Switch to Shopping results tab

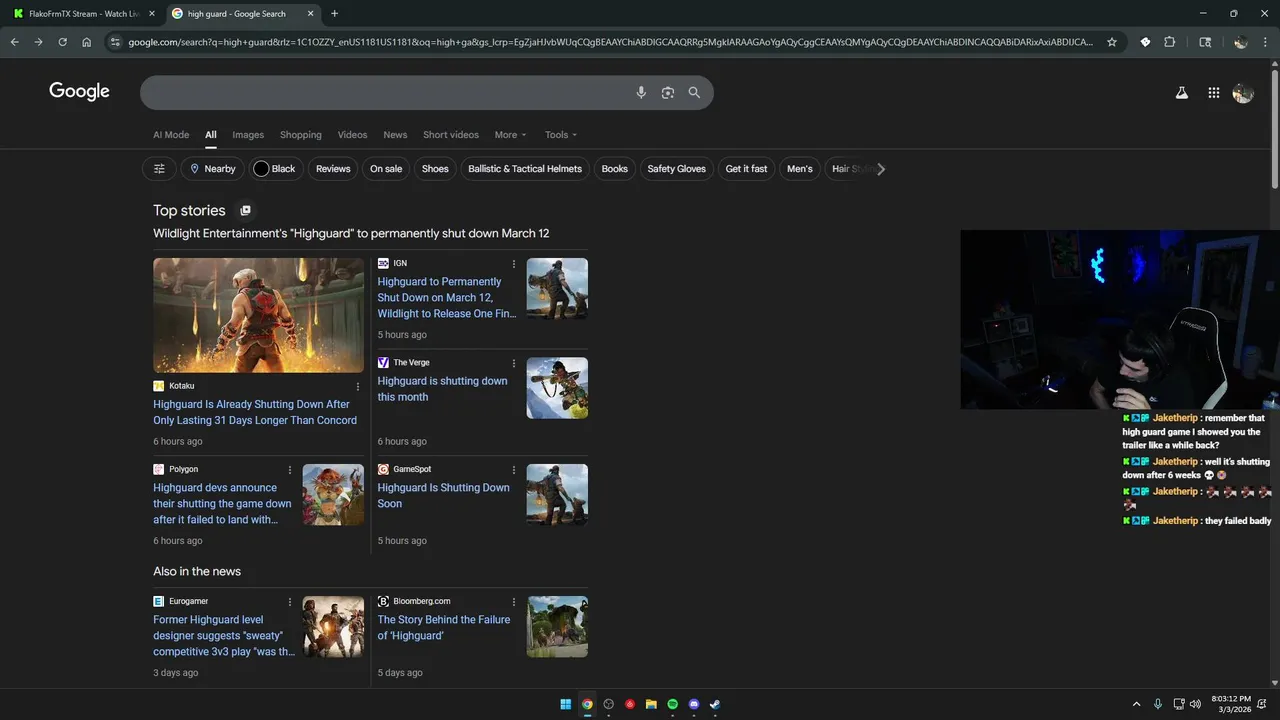click(301, 135)
